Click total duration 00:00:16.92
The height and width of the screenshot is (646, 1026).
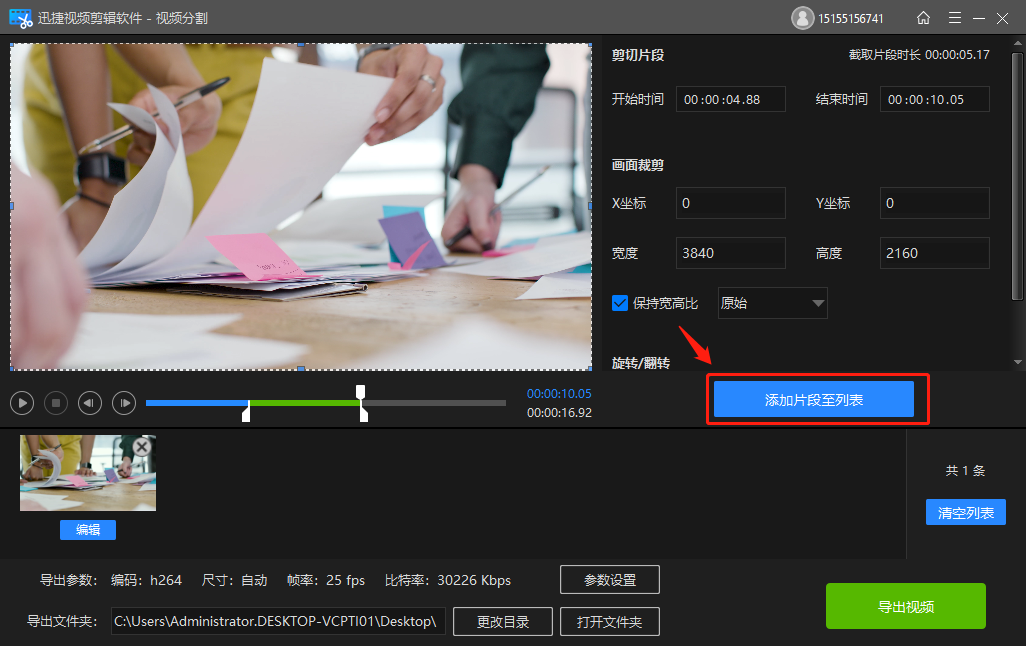[x=559, y=413]
